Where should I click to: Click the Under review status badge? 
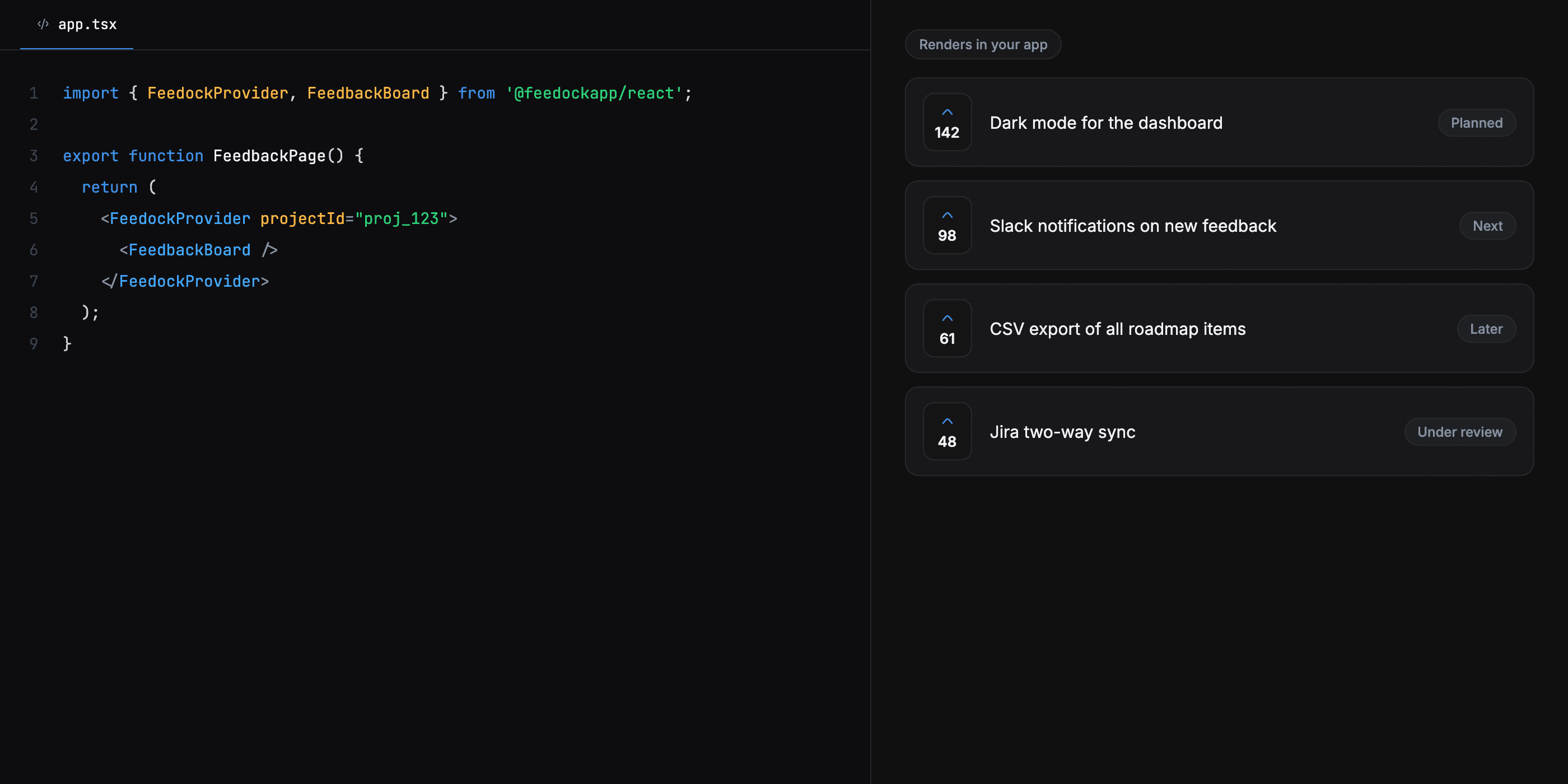[x=1460, y=432]
